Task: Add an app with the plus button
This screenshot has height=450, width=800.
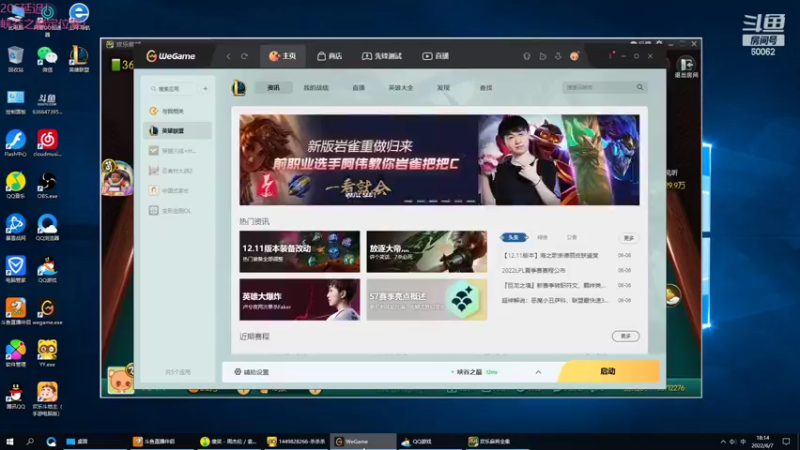Action: point(205,89)
